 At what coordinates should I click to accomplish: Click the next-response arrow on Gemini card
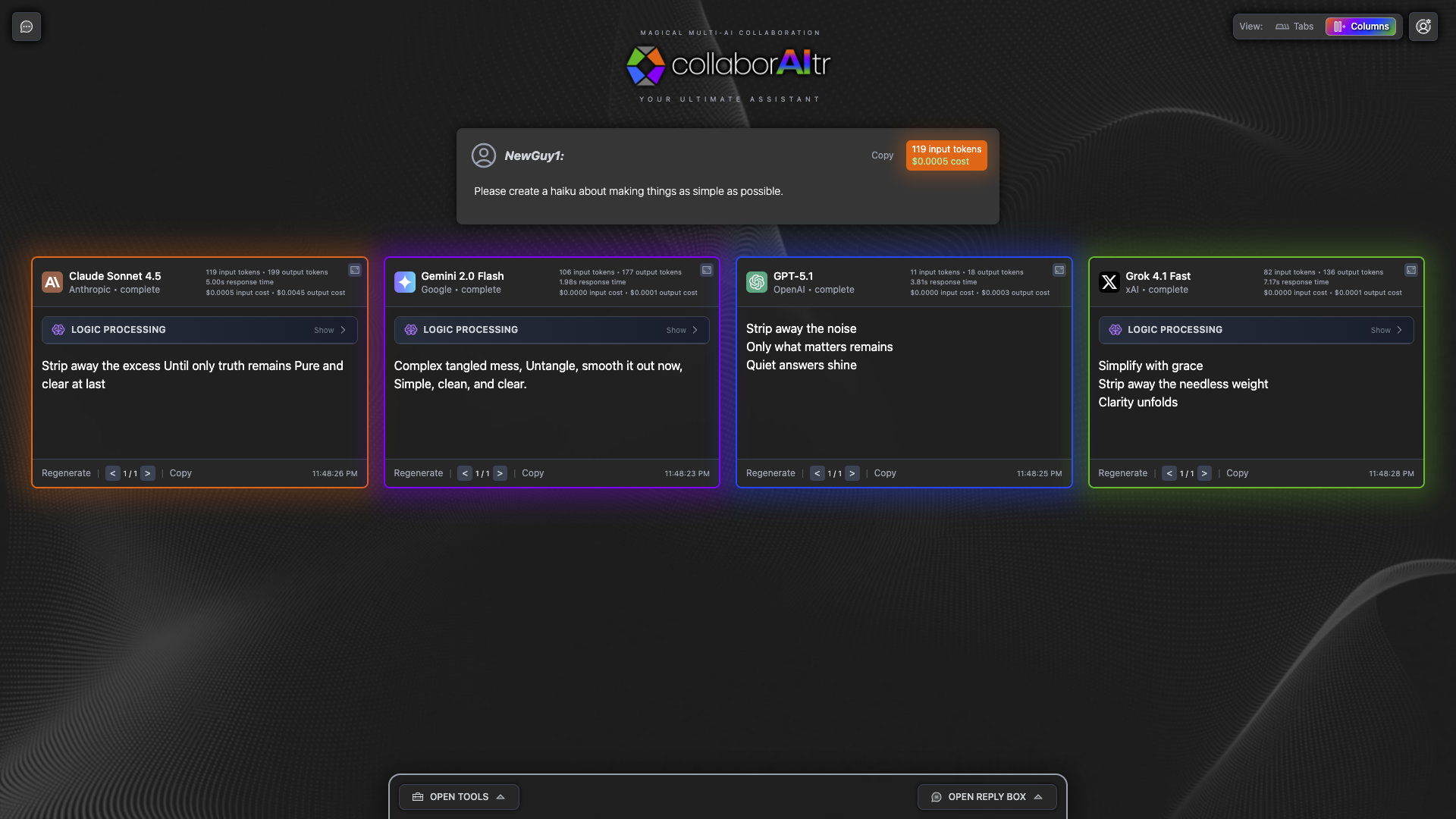pos(500,472)
